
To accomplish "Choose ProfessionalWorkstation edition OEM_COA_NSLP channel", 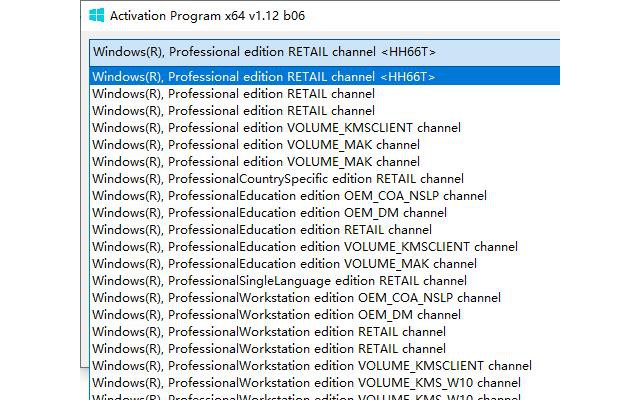I will tap(324, 298).
